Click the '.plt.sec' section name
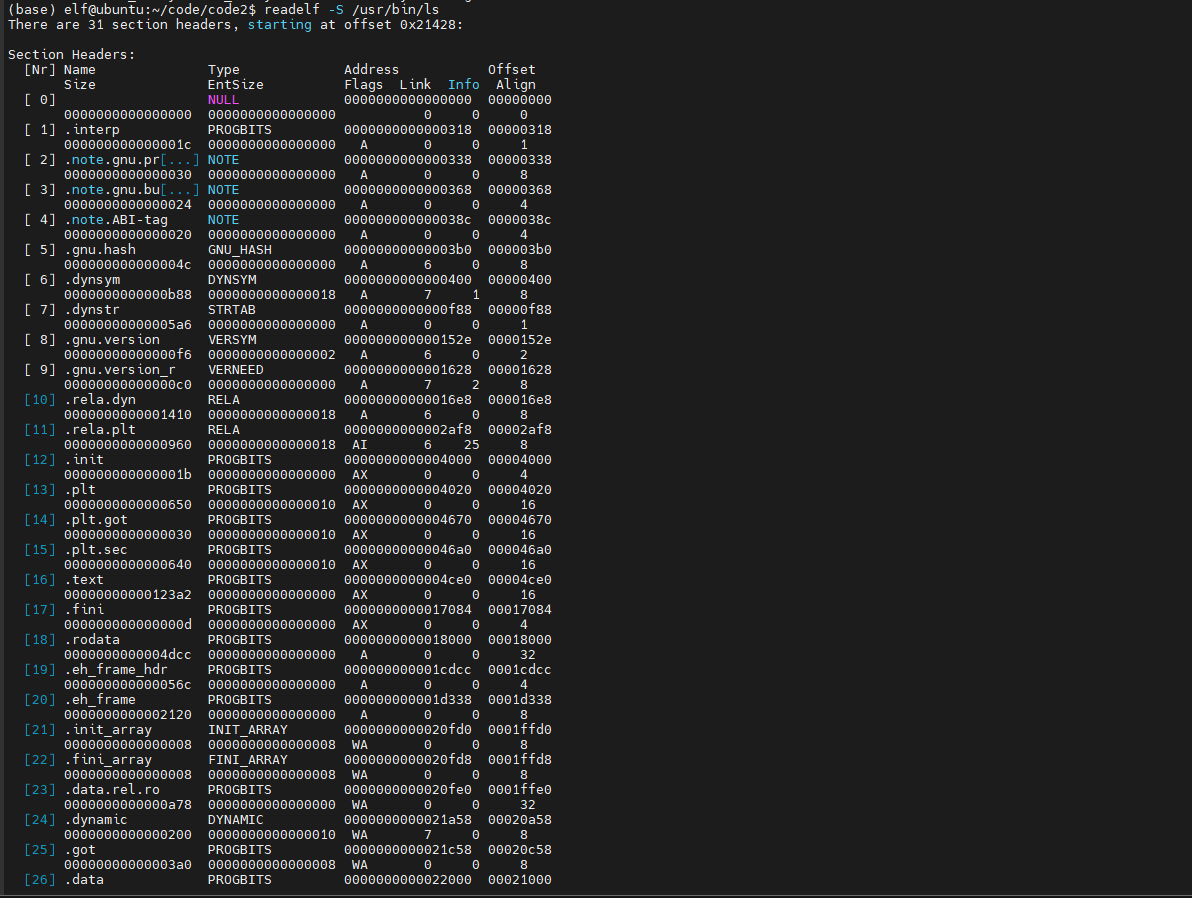This screenshot has height=898, width=1192. (x=96, y=550)
